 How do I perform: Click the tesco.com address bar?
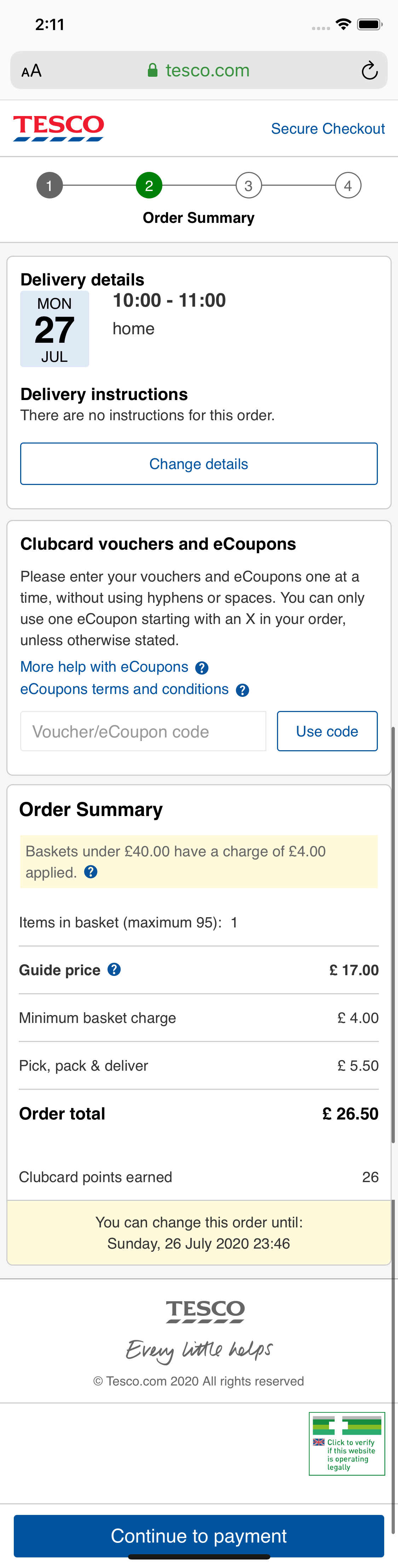pos(207,70)
